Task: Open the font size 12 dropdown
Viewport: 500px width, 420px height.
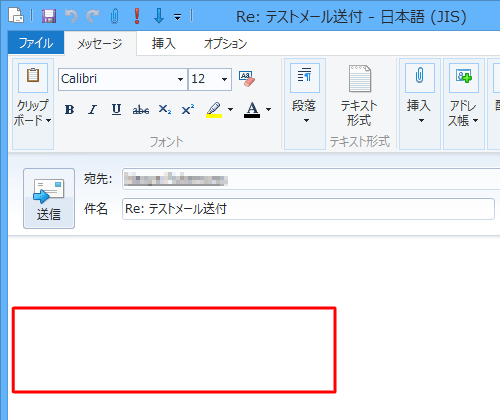Action: pos(224,79)
